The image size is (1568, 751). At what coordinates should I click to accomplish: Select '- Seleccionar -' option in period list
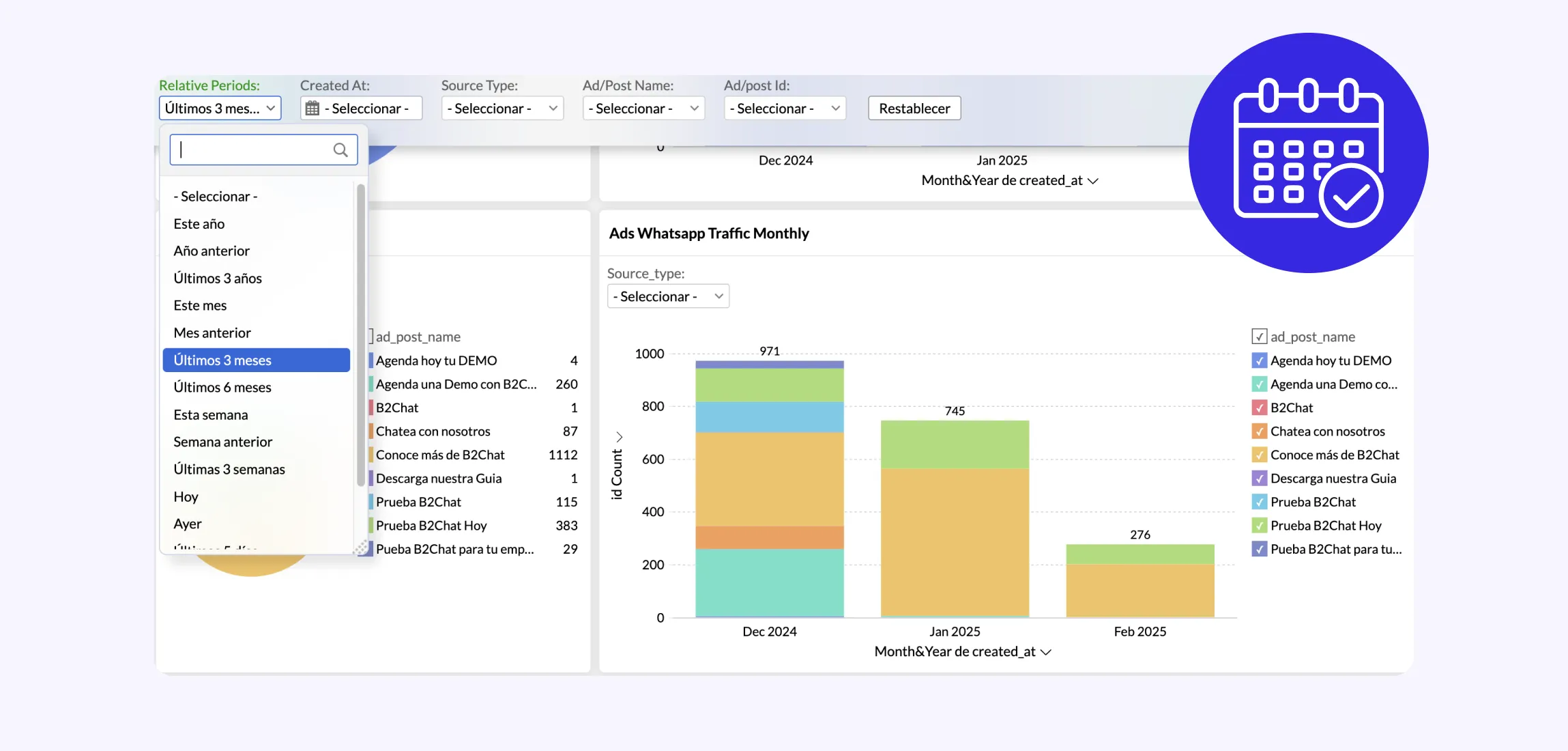(257, 197)
